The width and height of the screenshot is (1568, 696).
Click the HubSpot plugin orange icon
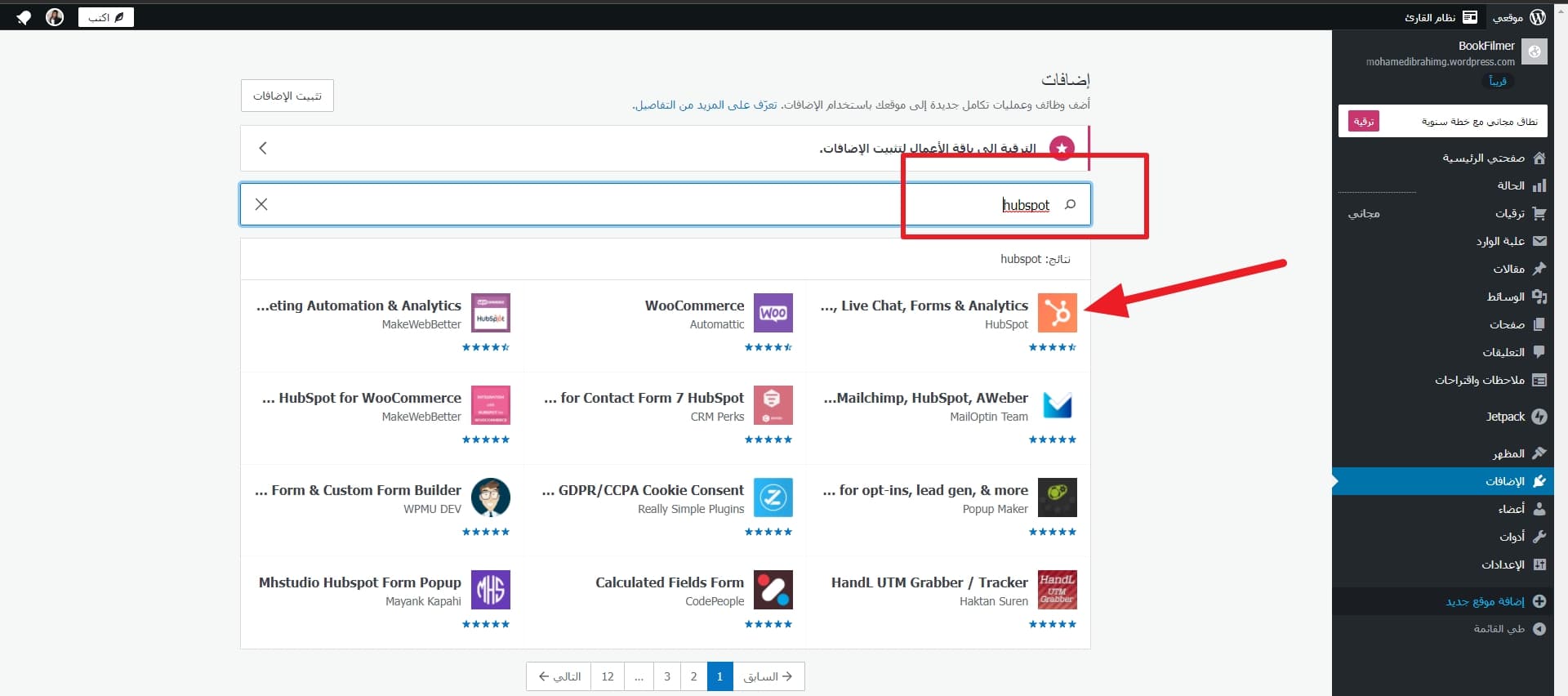[x=1057, y=313]
